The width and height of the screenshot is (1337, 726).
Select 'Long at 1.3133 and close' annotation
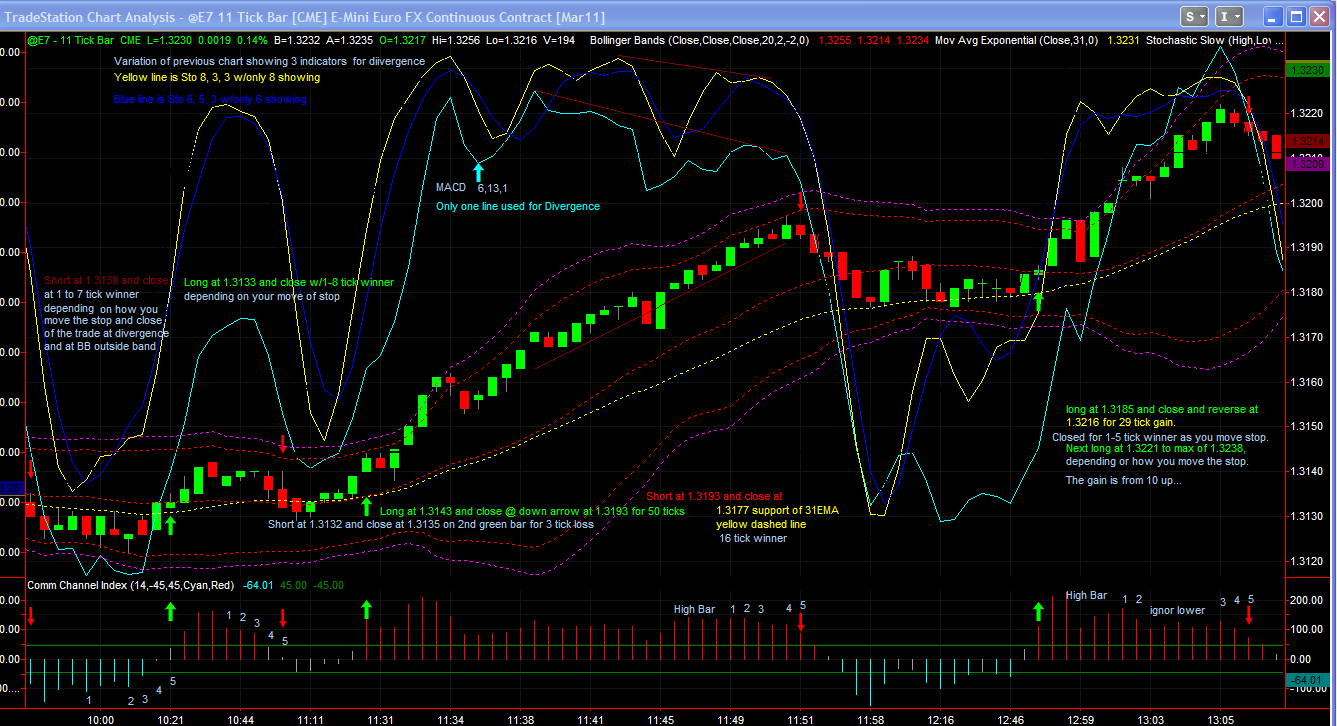[289, 282]
